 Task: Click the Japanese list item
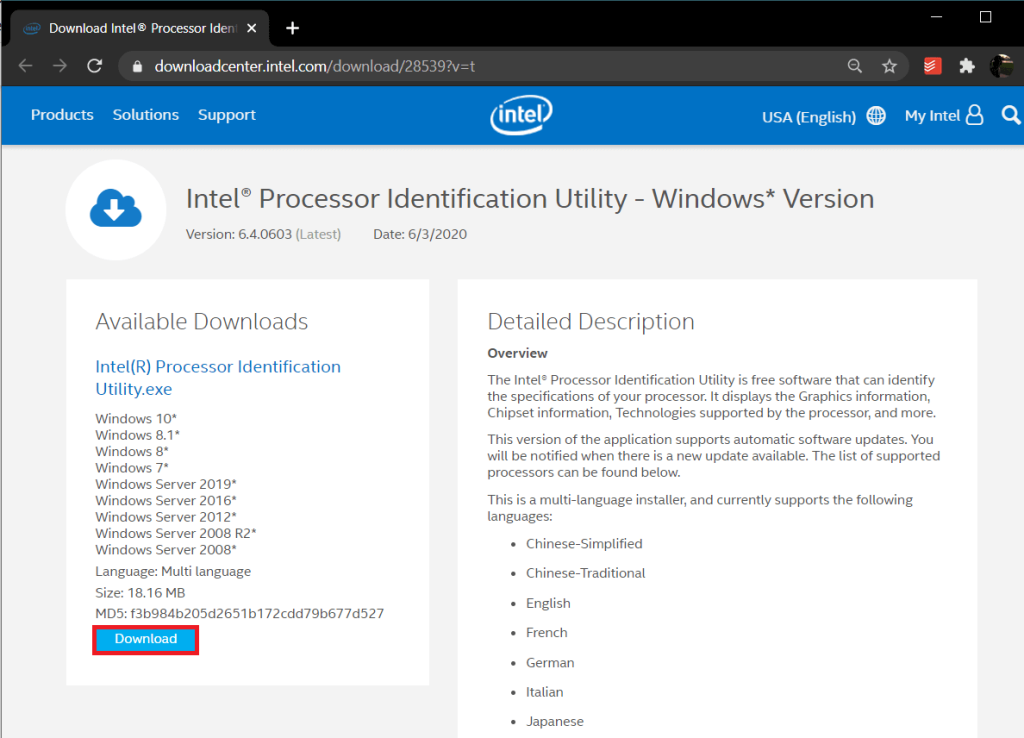[554, 722]
